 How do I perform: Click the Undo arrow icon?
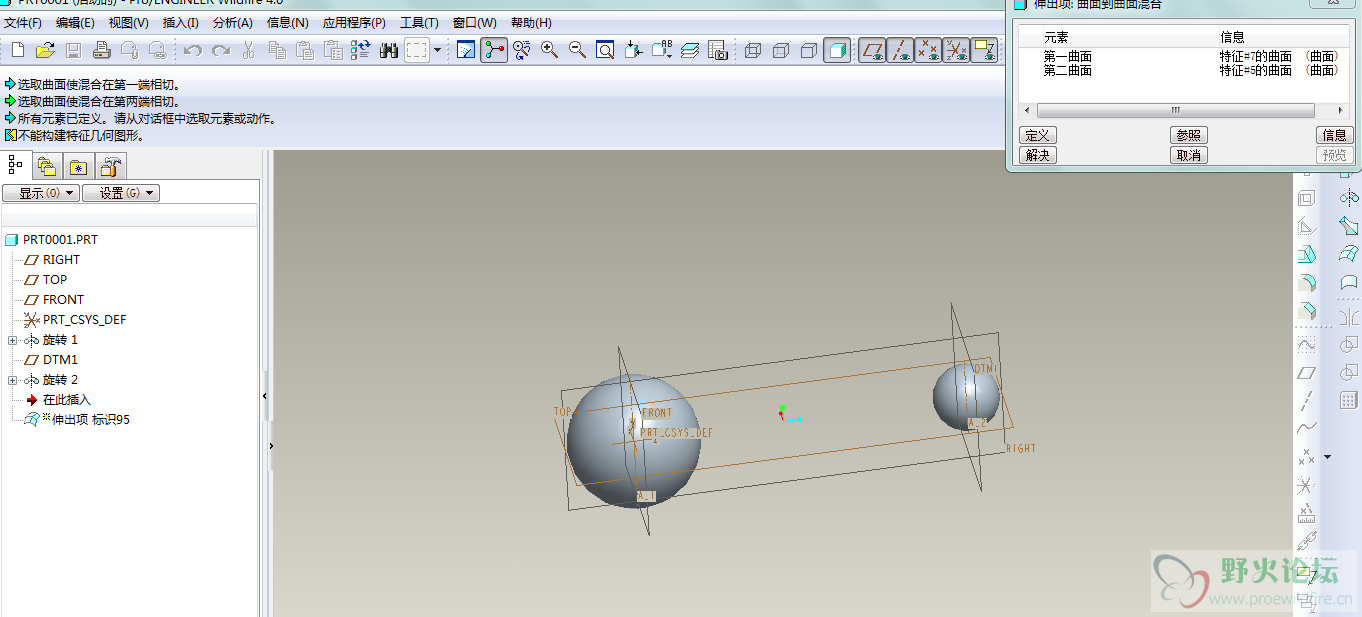[x=193, y=50]
